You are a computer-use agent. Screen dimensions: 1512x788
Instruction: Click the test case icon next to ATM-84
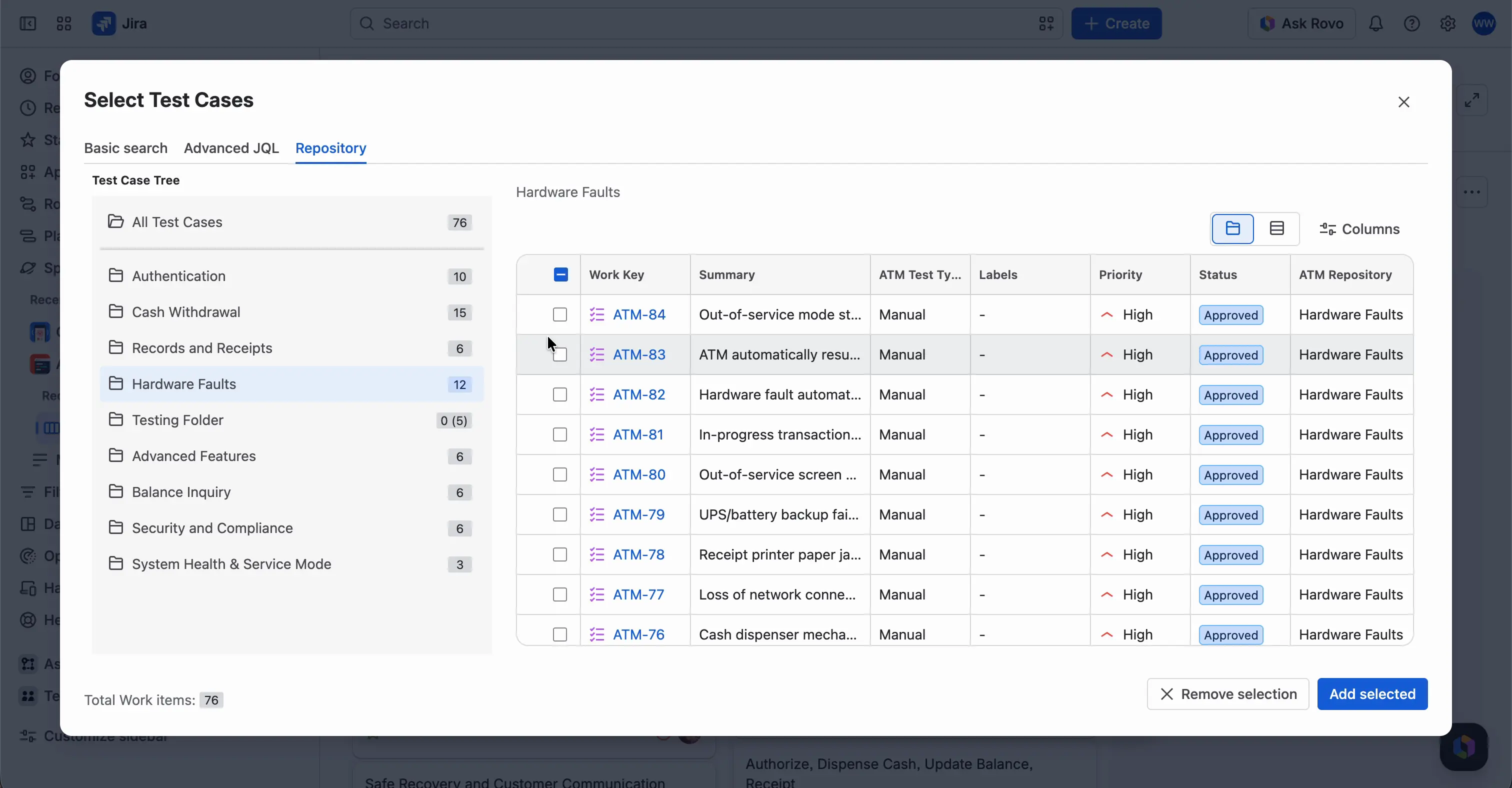point(597,315)
